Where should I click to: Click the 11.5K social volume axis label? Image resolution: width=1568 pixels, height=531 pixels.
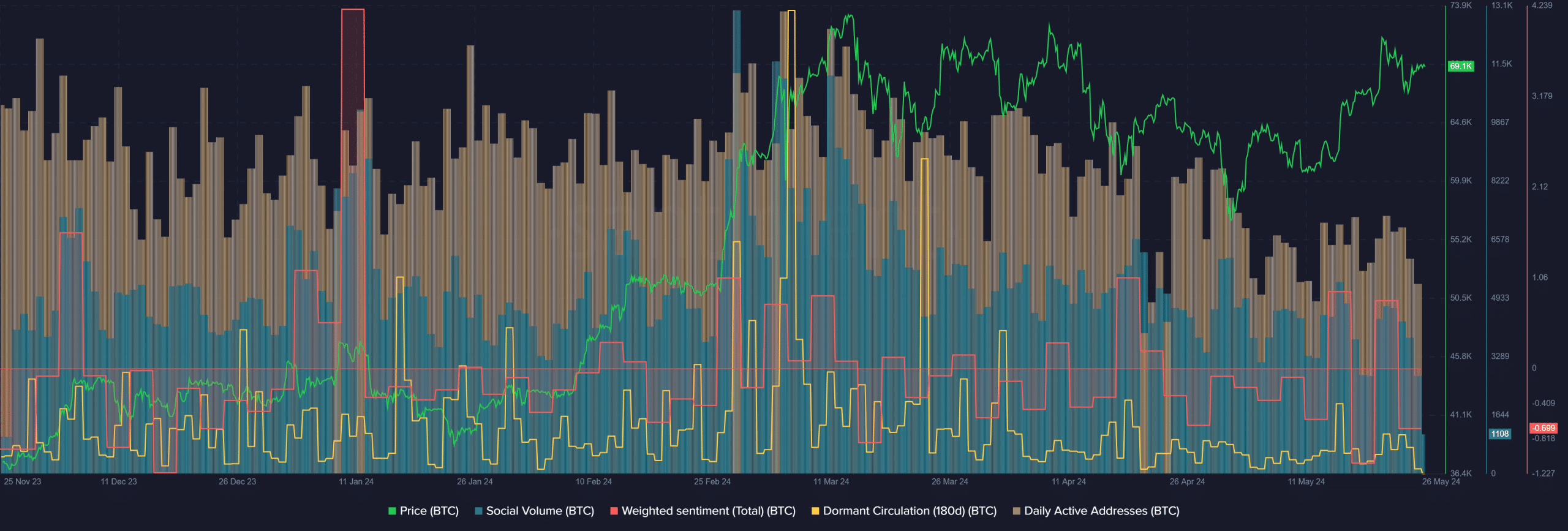click(1502, 64)
